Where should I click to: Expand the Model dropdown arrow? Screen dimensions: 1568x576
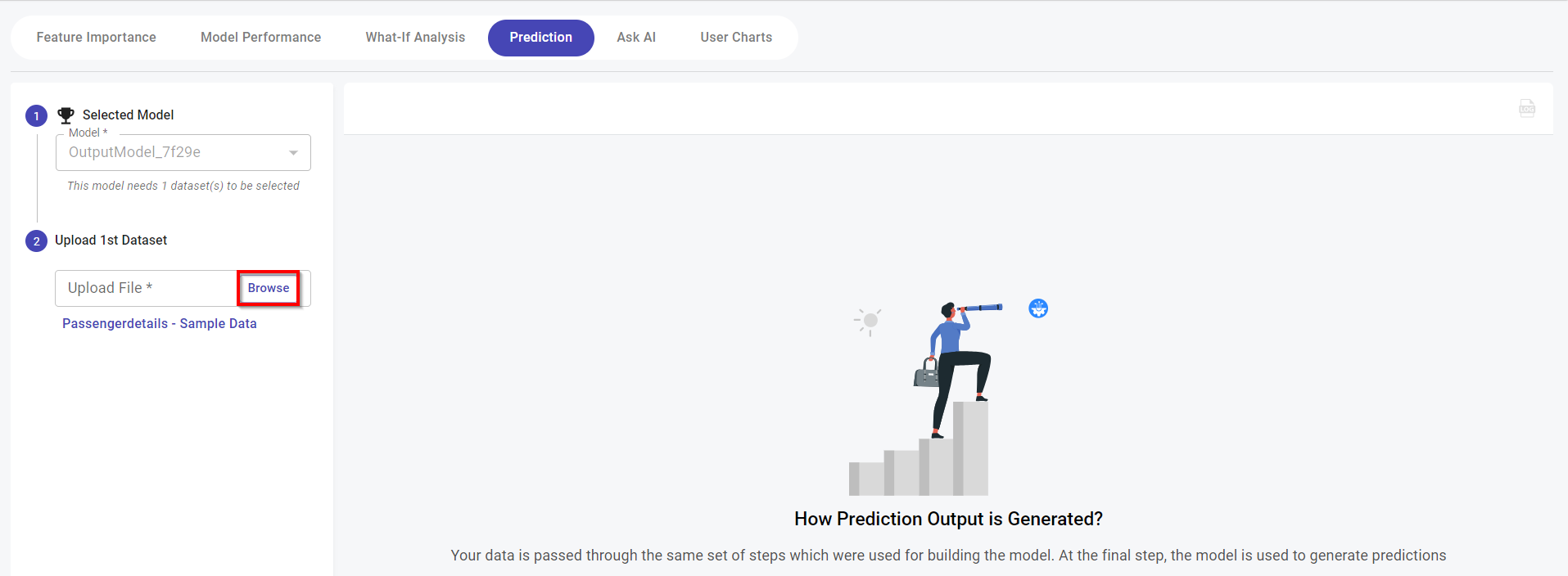pos(293,153)
